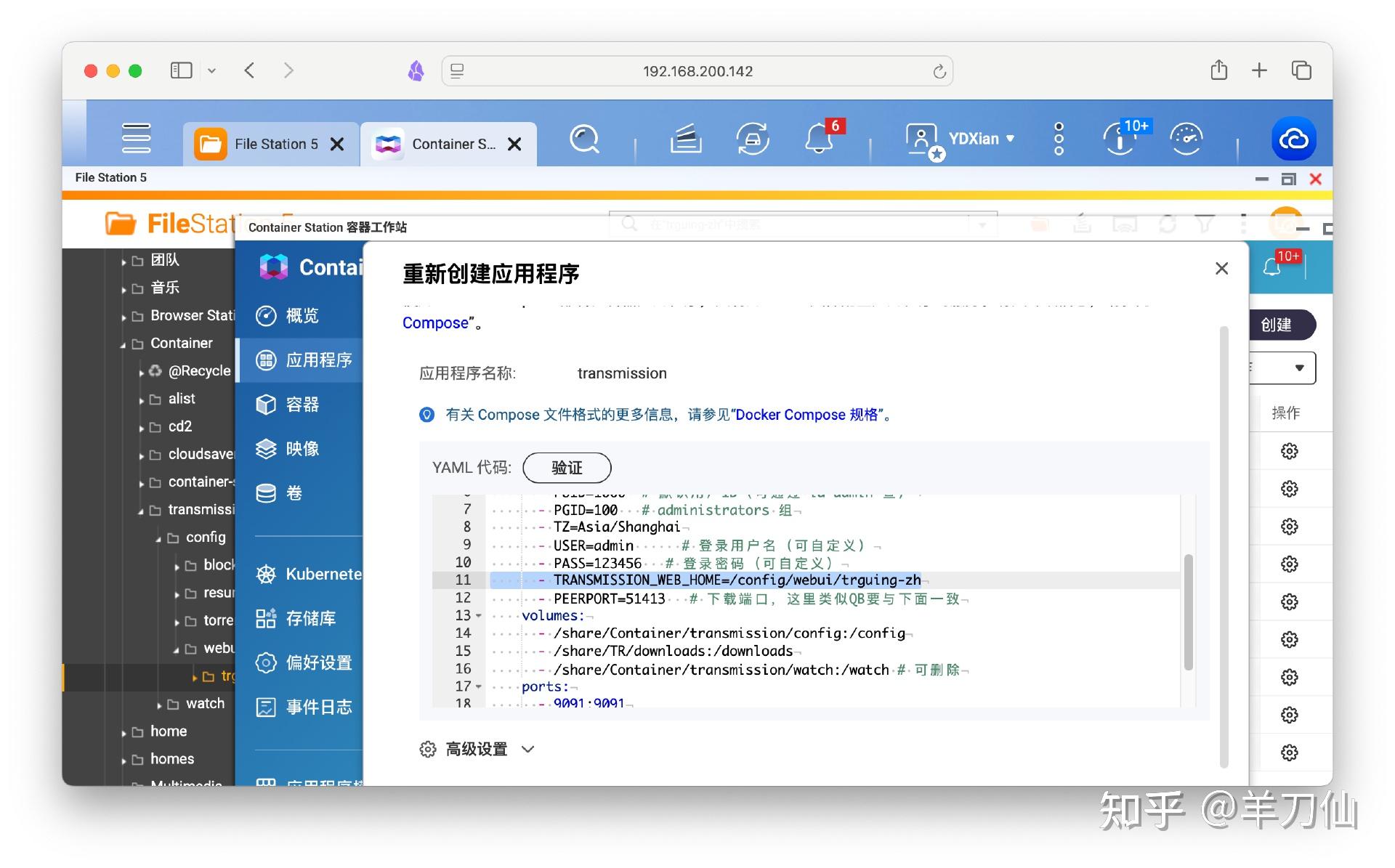
Task: Click the 验证 (Validate) YAML button
Action: 567,468
